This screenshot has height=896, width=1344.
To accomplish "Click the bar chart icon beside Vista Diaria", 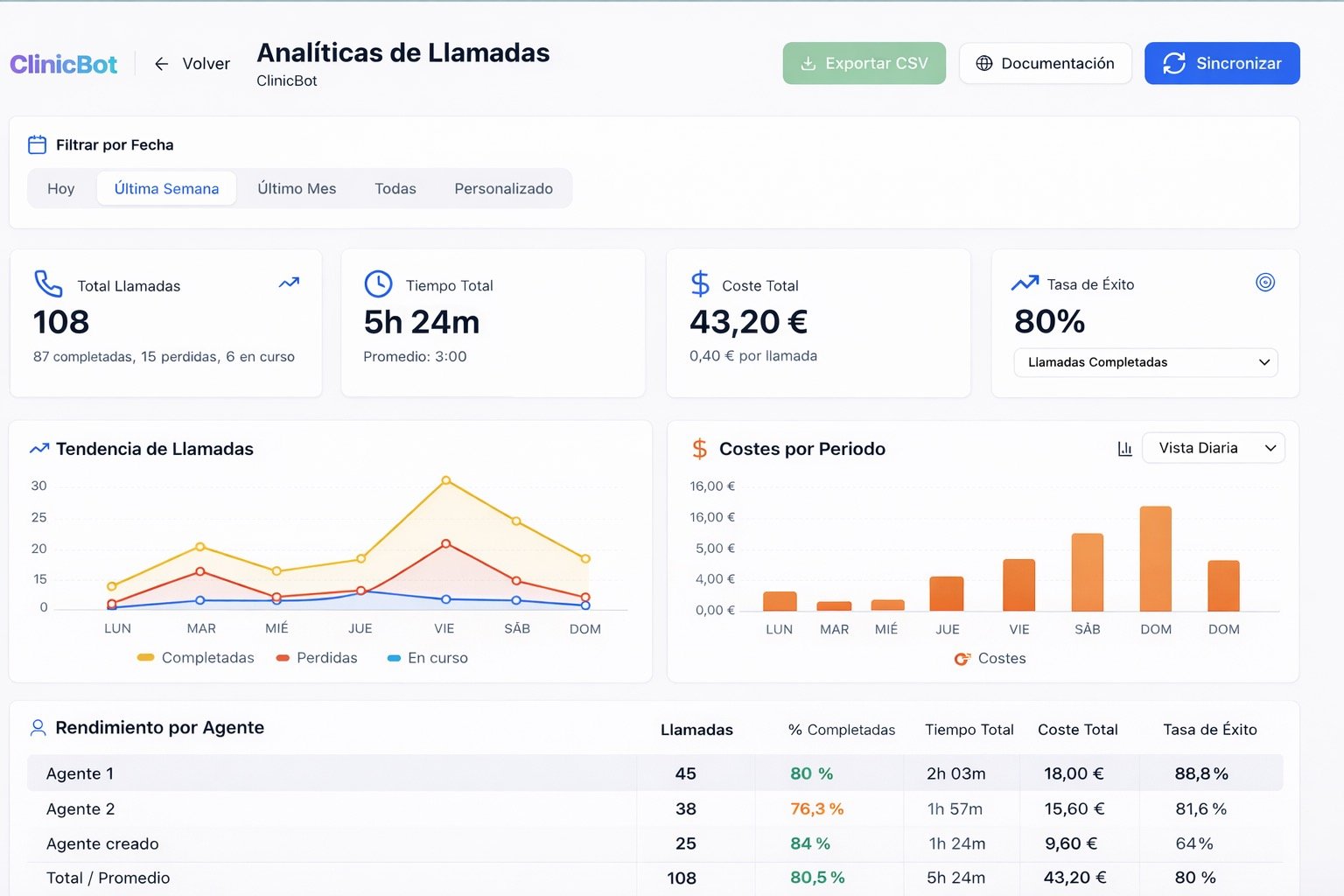I will tap(1124, 449).
